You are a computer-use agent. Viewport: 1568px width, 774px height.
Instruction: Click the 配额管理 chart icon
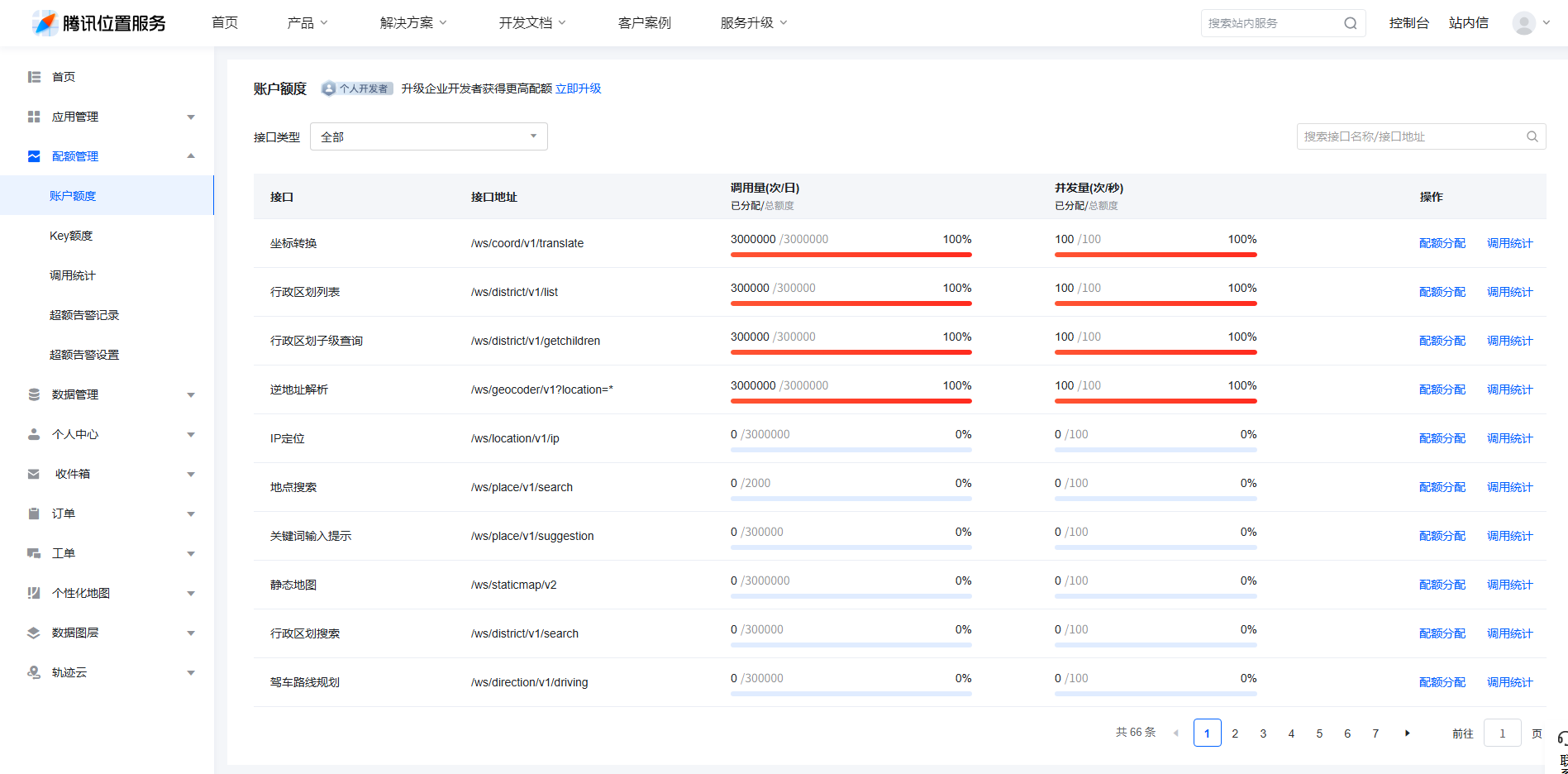34,156
